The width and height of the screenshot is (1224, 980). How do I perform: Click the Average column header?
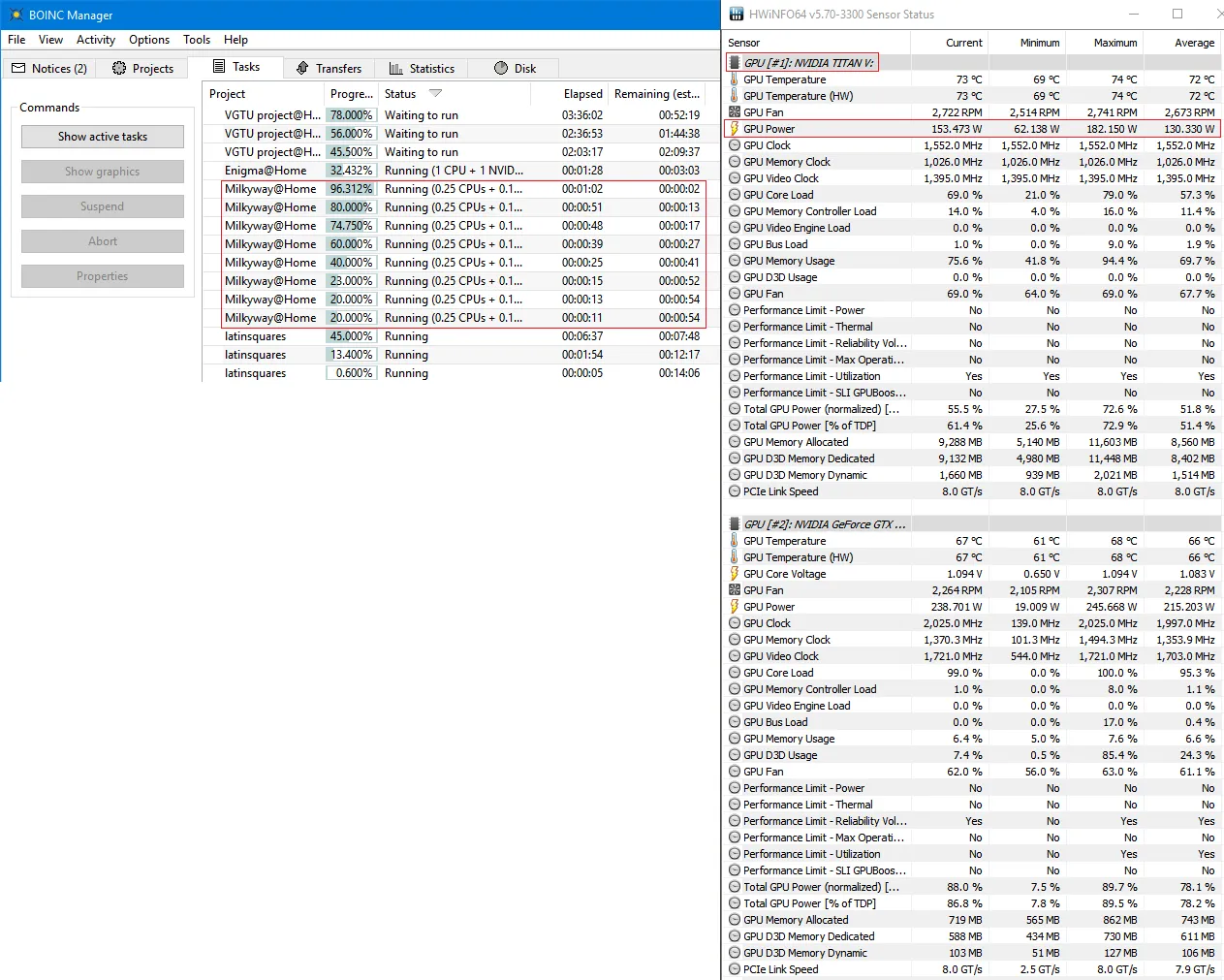coord(1182,43)
